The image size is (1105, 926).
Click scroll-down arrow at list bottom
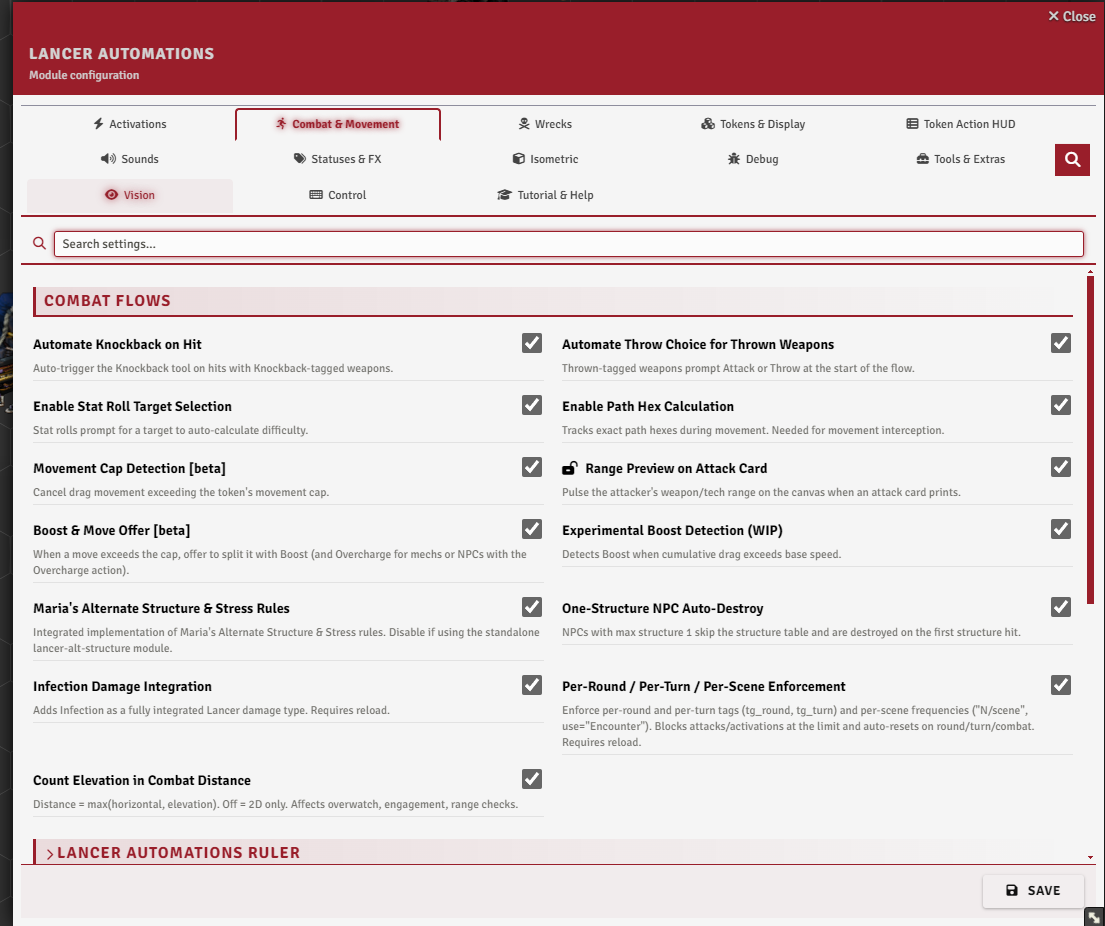click(x=1090, y=858)
